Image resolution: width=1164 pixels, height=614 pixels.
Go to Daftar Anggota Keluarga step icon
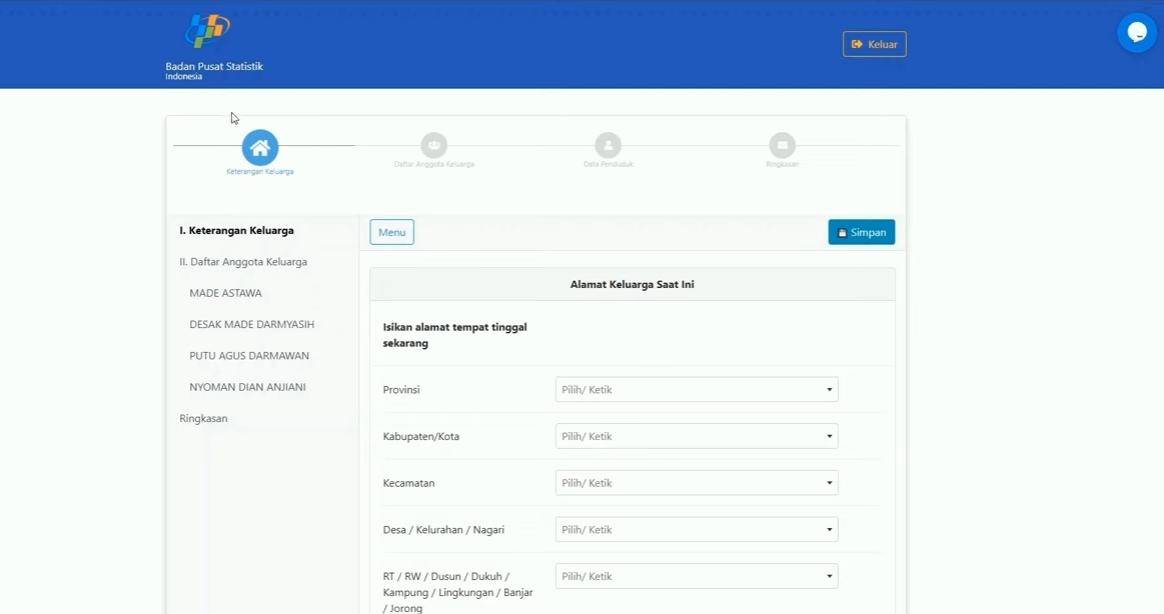[x=434, y=145]
